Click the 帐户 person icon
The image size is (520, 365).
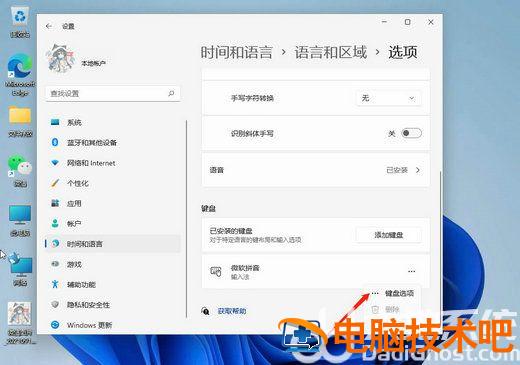(x=55, y=223)
